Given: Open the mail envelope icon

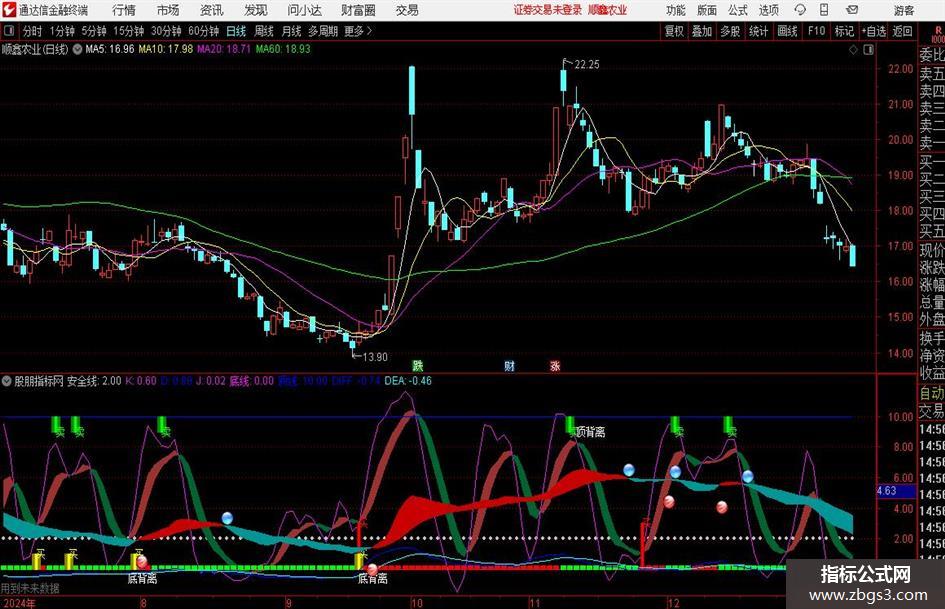Looking at the screenshot, I should [852, 10].
